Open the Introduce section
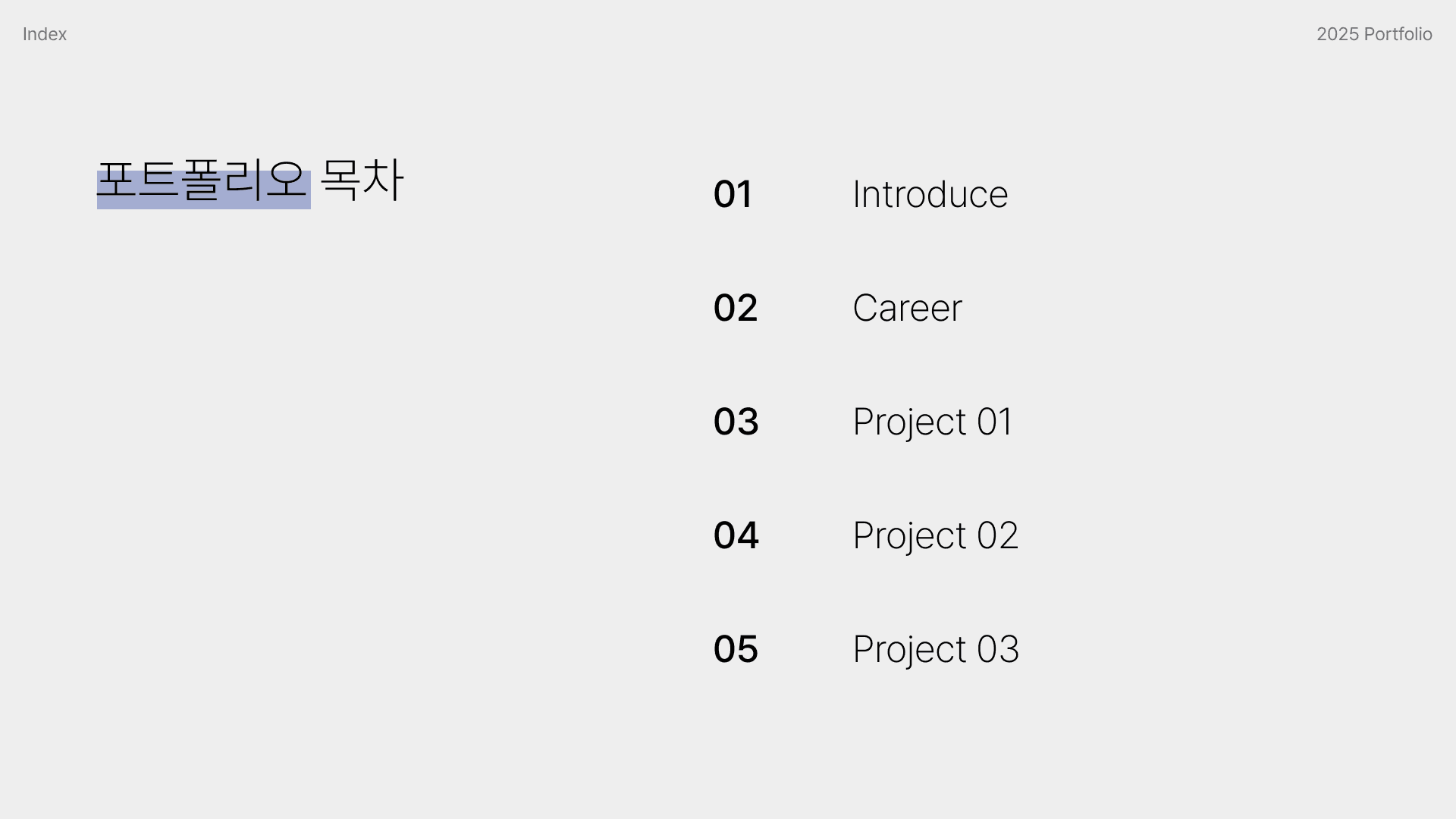Image resolution: width=1456 pixels, height=819 pixels. pos(930,194)
